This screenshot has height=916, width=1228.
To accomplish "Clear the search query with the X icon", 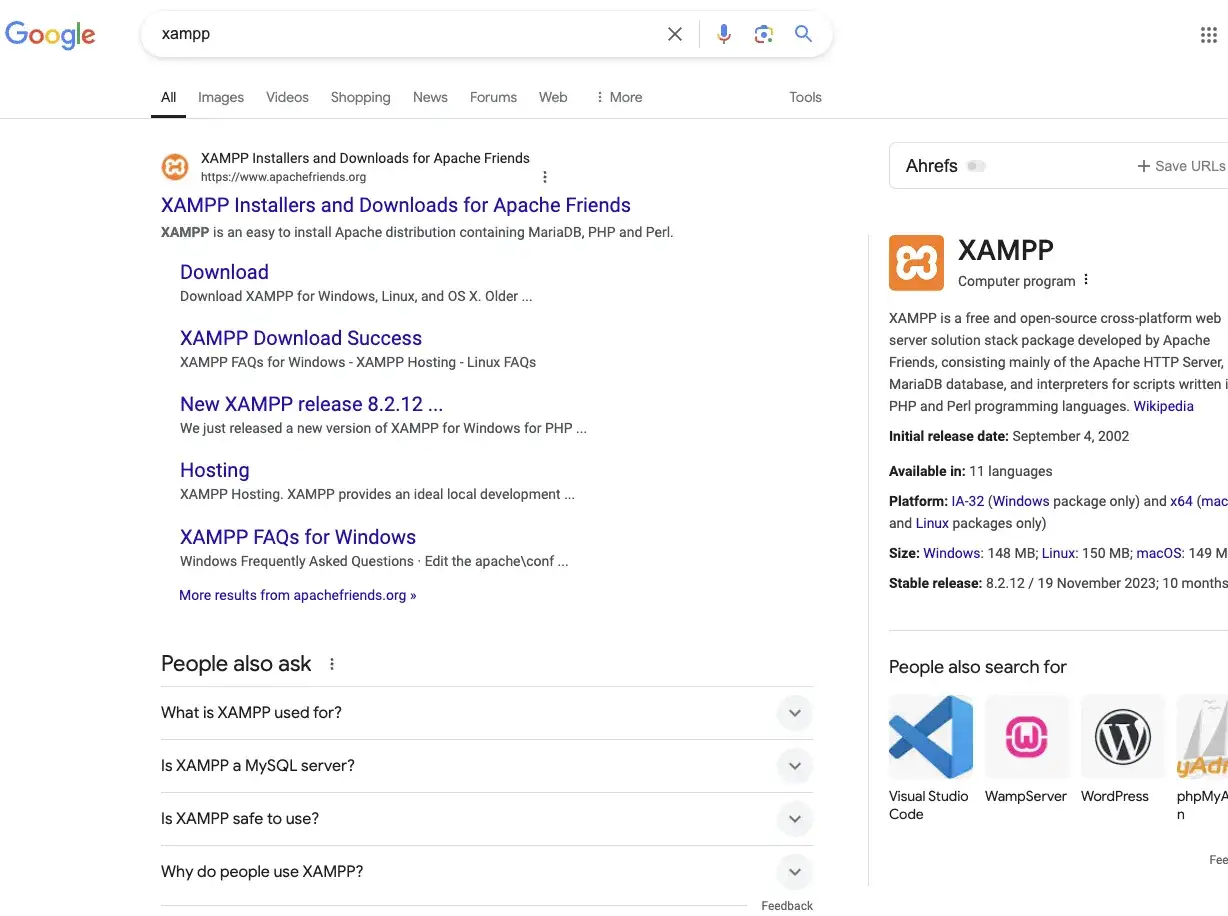I will coord(675,33).
